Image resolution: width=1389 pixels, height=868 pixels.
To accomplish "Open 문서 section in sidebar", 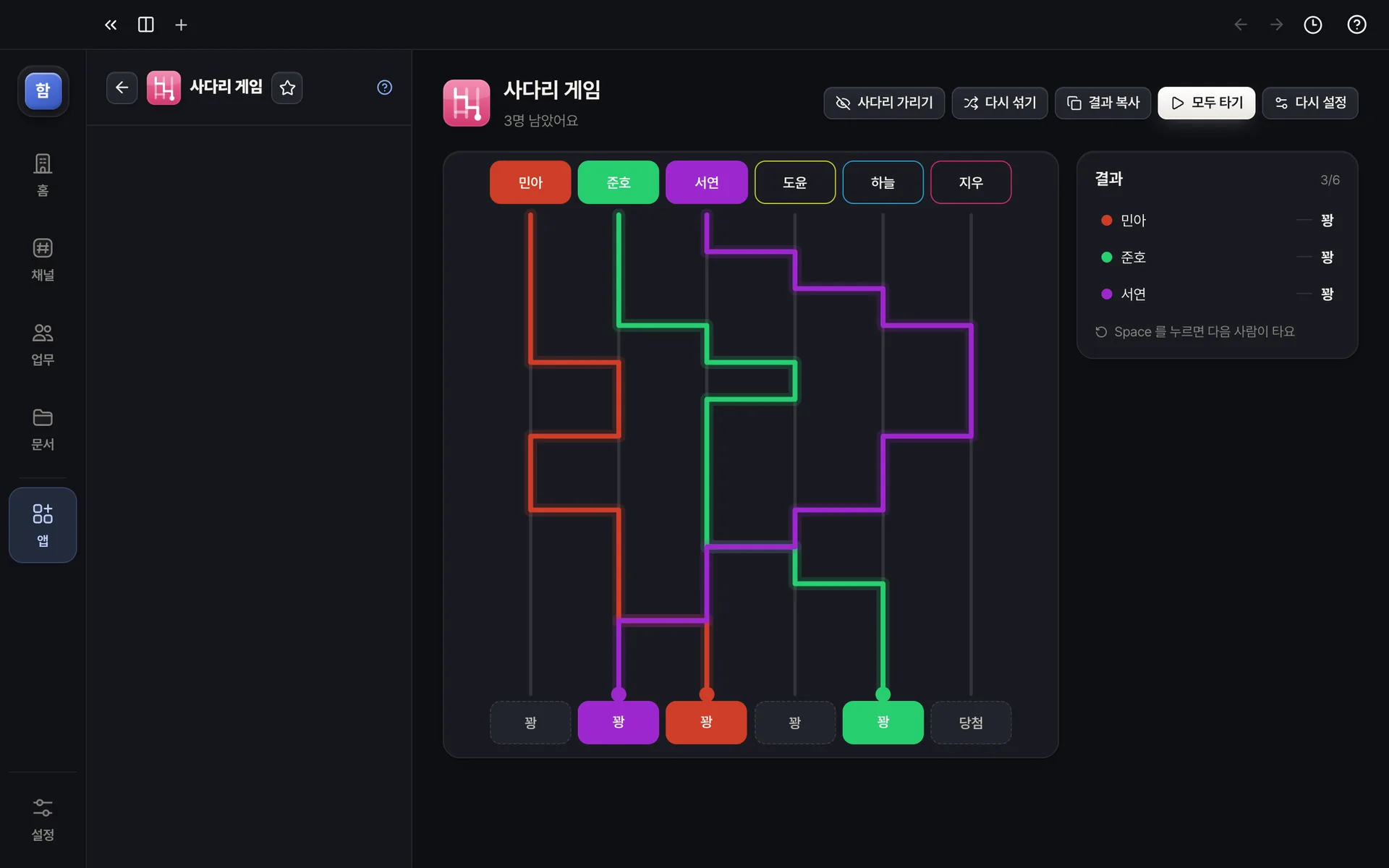I will 43,429.
